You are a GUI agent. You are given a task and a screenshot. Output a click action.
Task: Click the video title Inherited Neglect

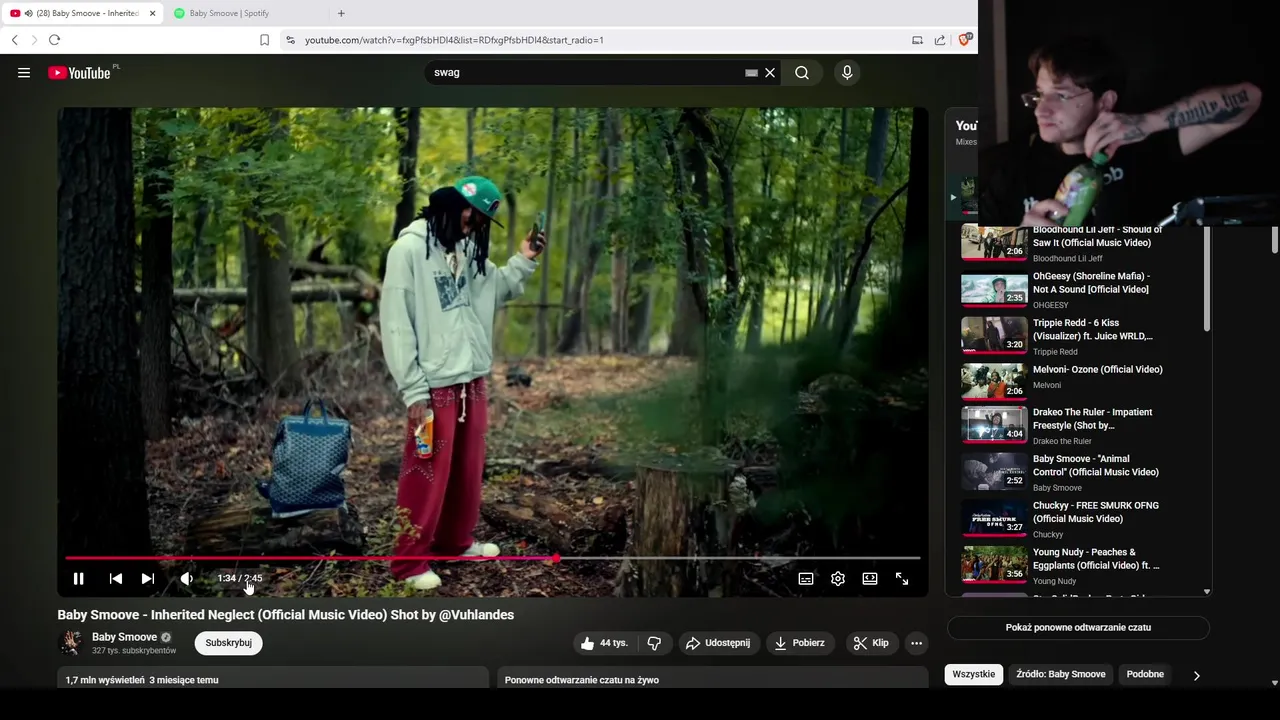coord(285,615)
